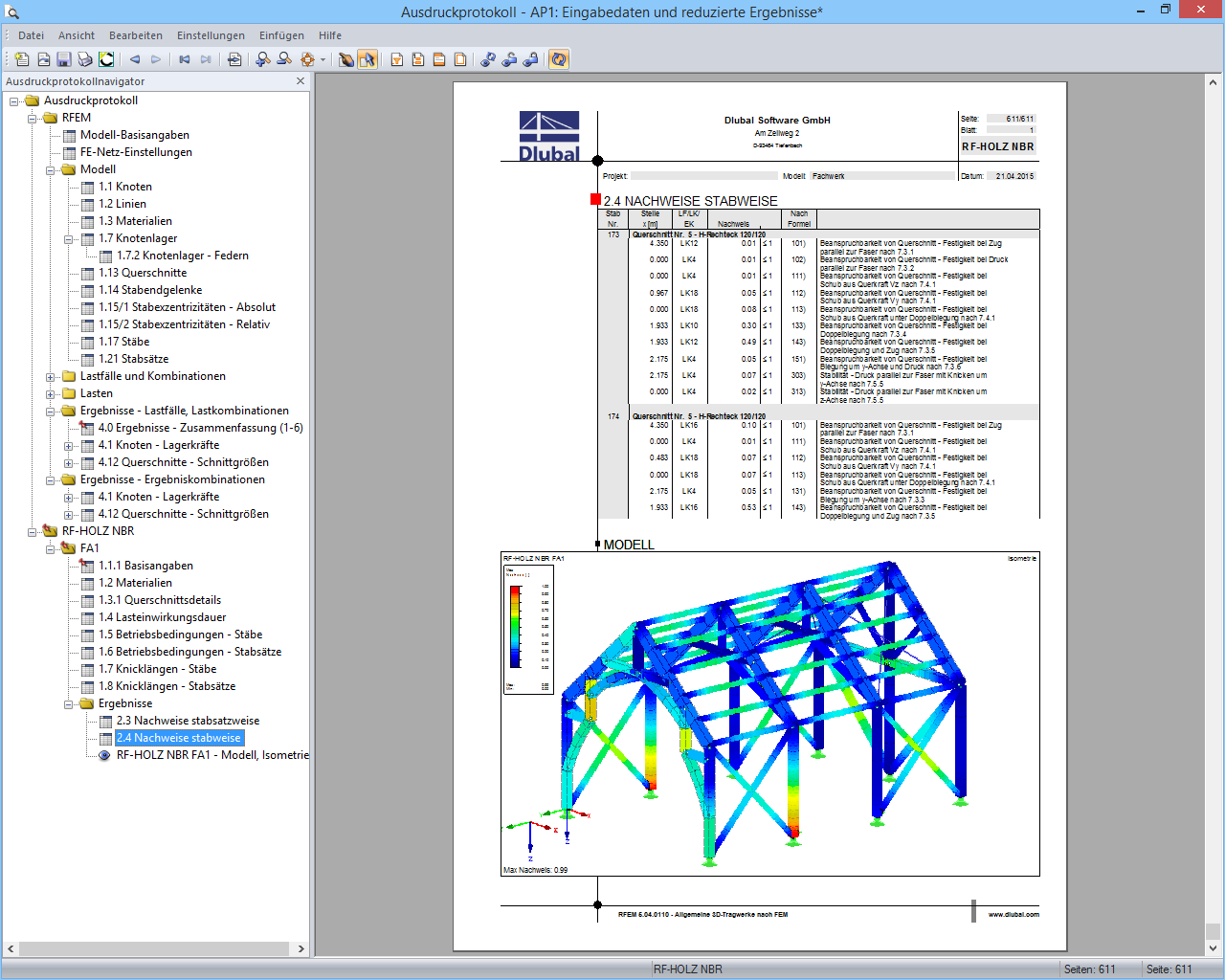The height and width of the screenshot is (980, 1225).
Task: Jump to last page icon
Action: [206, 59]
